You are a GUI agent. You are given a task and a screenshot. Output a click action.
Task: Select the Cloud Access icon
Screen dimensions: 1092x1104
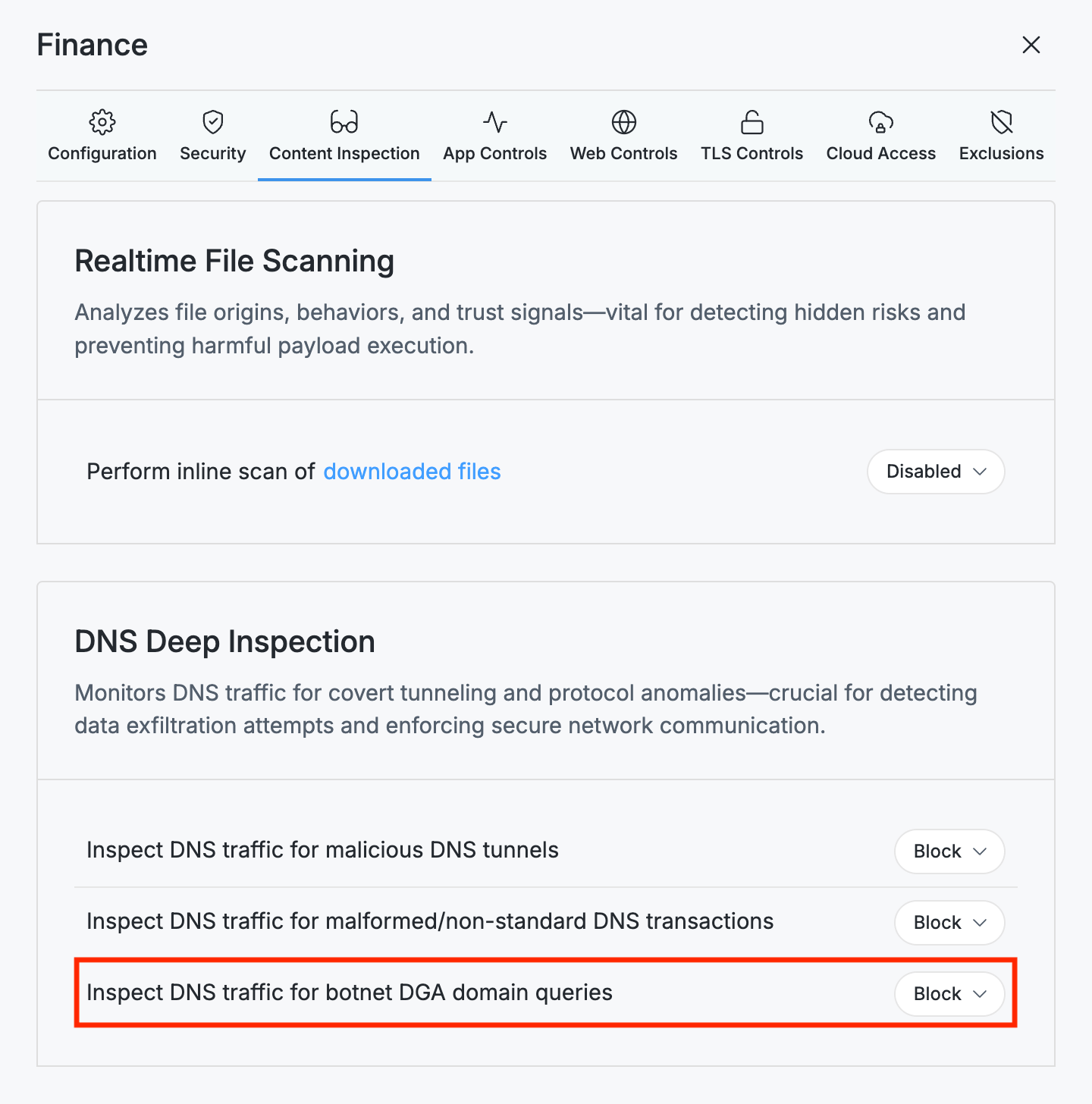tap(880, 121)
